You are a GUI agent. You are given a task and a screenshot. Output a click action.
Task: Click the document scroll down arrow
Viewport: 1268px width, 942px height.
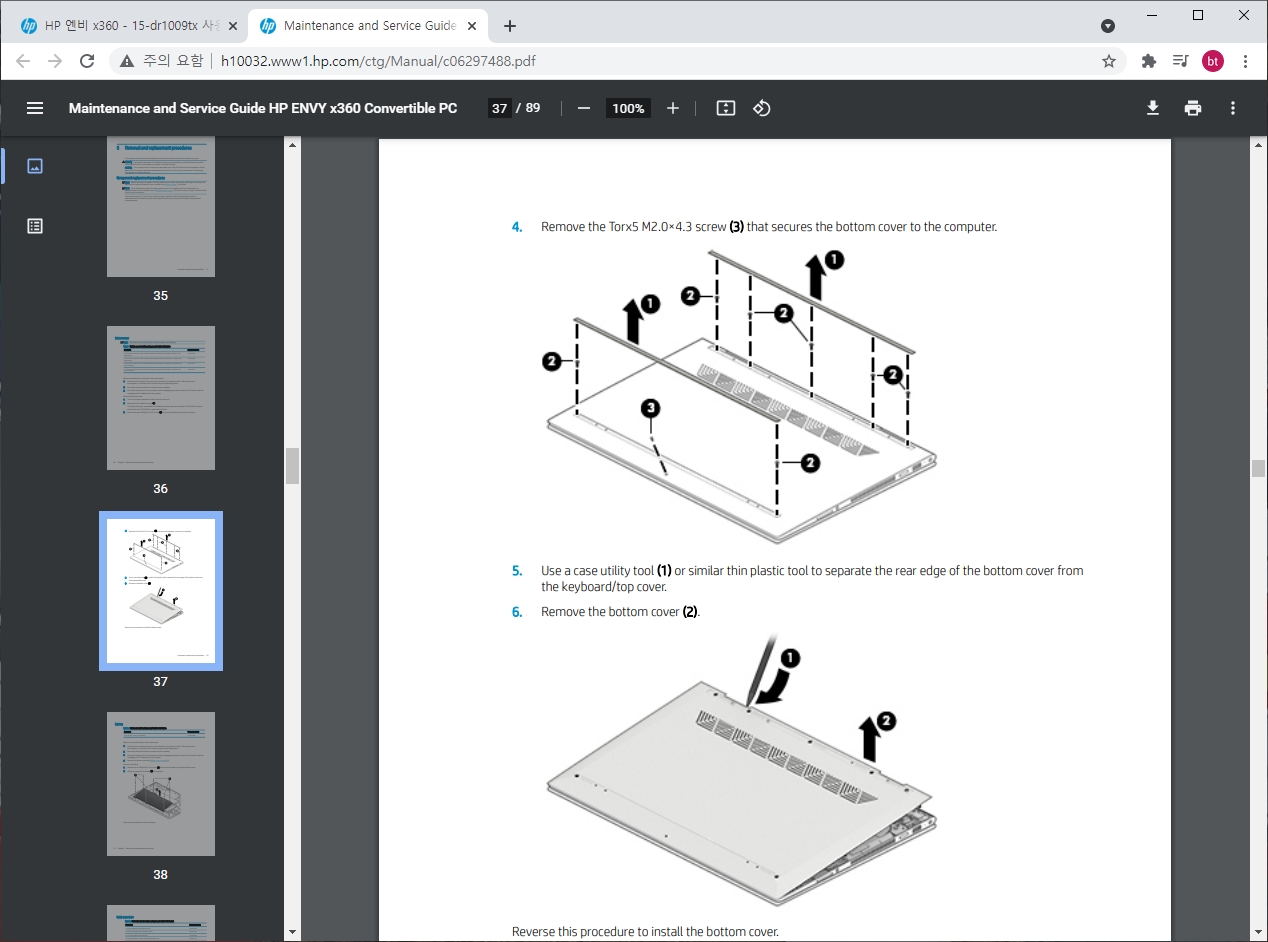tap(1258, 933)
